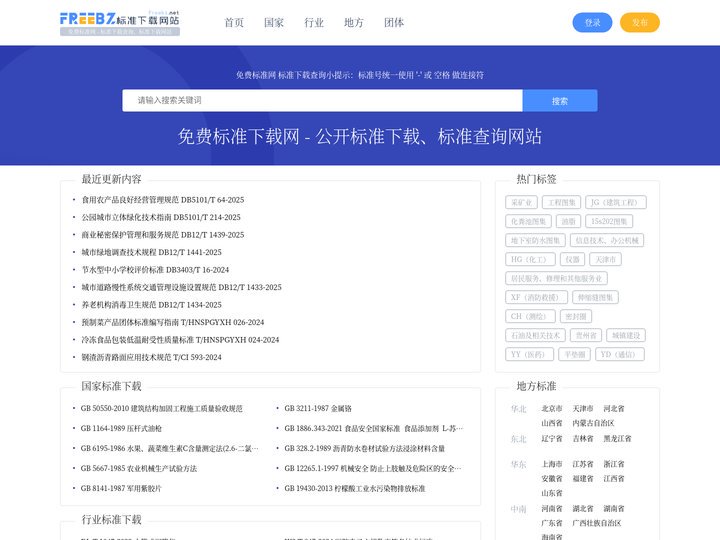This screenshot has width=720, height=540.
Task: Select the 地下室防水图集 hot tag
Action: point(535,240)
